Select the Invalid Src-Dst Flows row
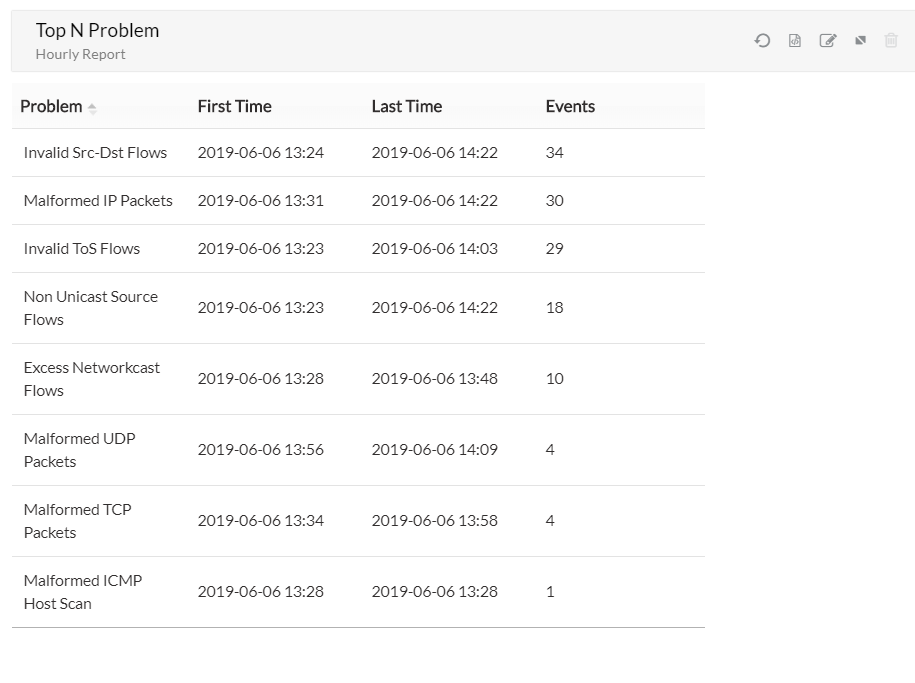915x683 pixels. (x=95, y=153)
